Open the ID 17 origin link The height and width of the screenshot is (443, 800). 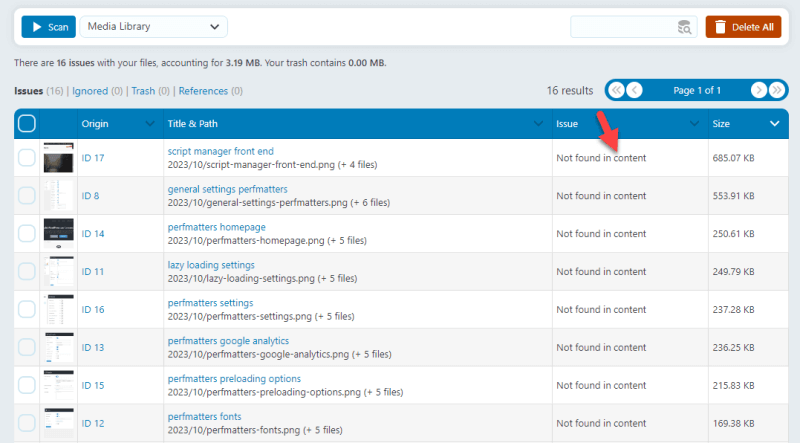click(93, 158)
